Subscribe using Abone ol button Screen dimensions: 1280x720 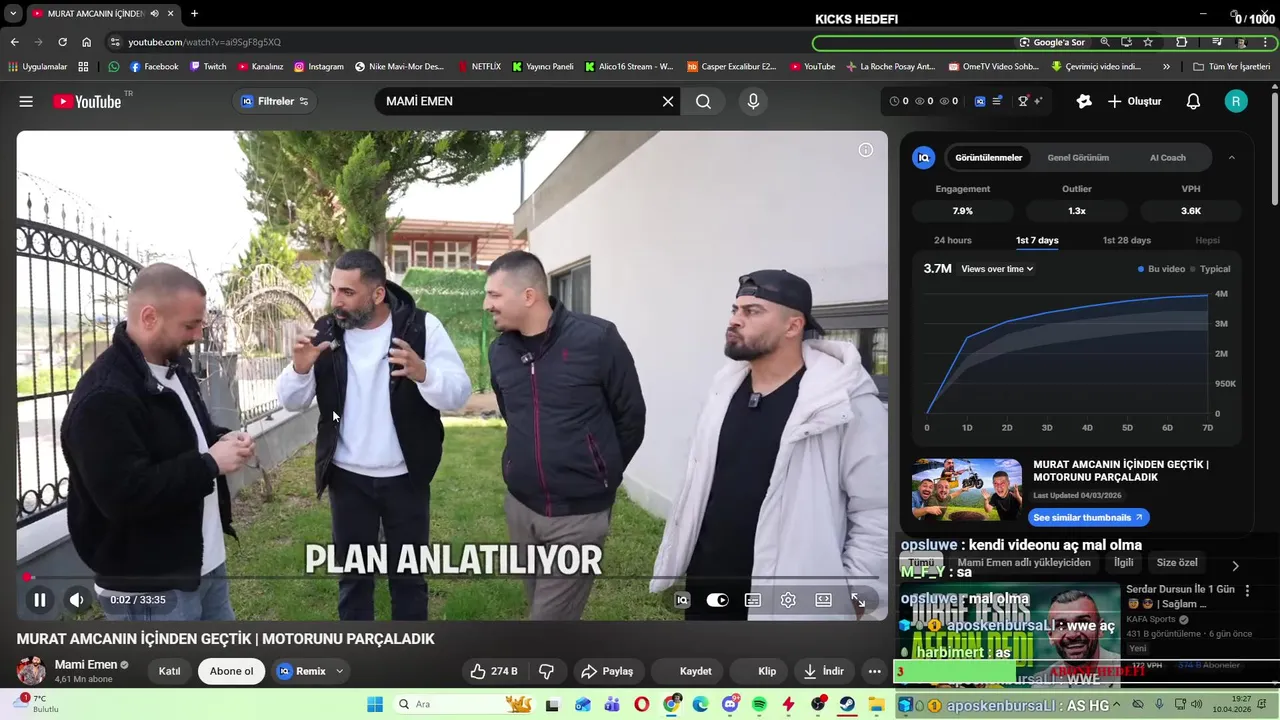[x=231, y=671]
